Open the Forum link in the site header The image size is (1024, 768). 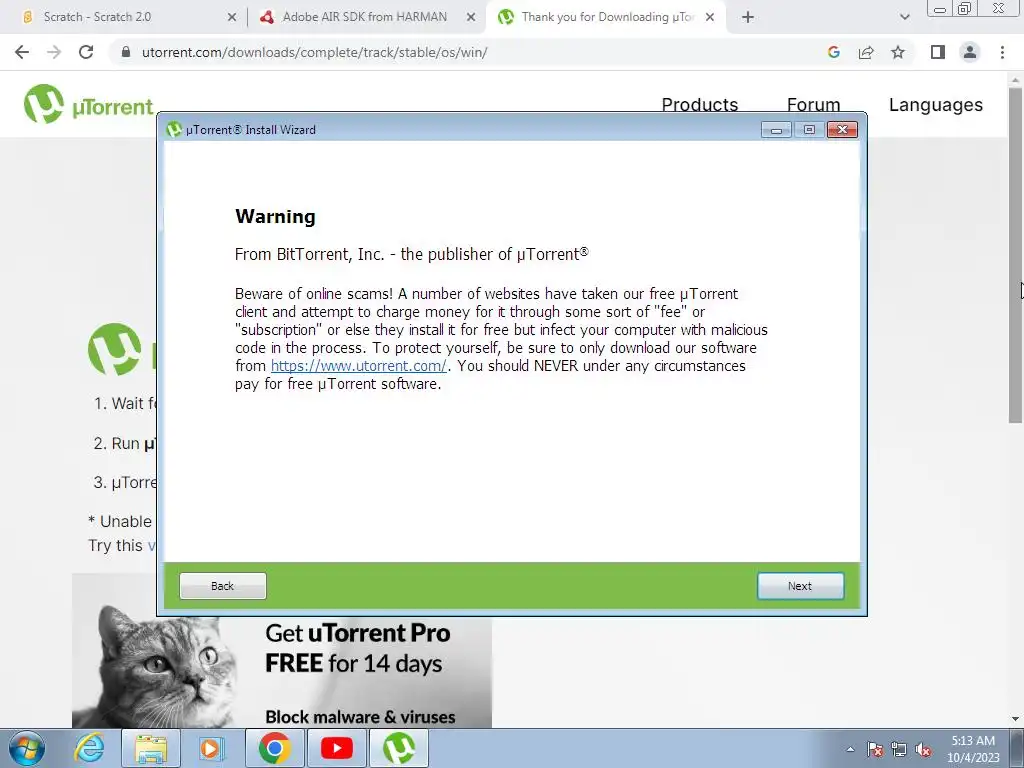click(813, 104)
